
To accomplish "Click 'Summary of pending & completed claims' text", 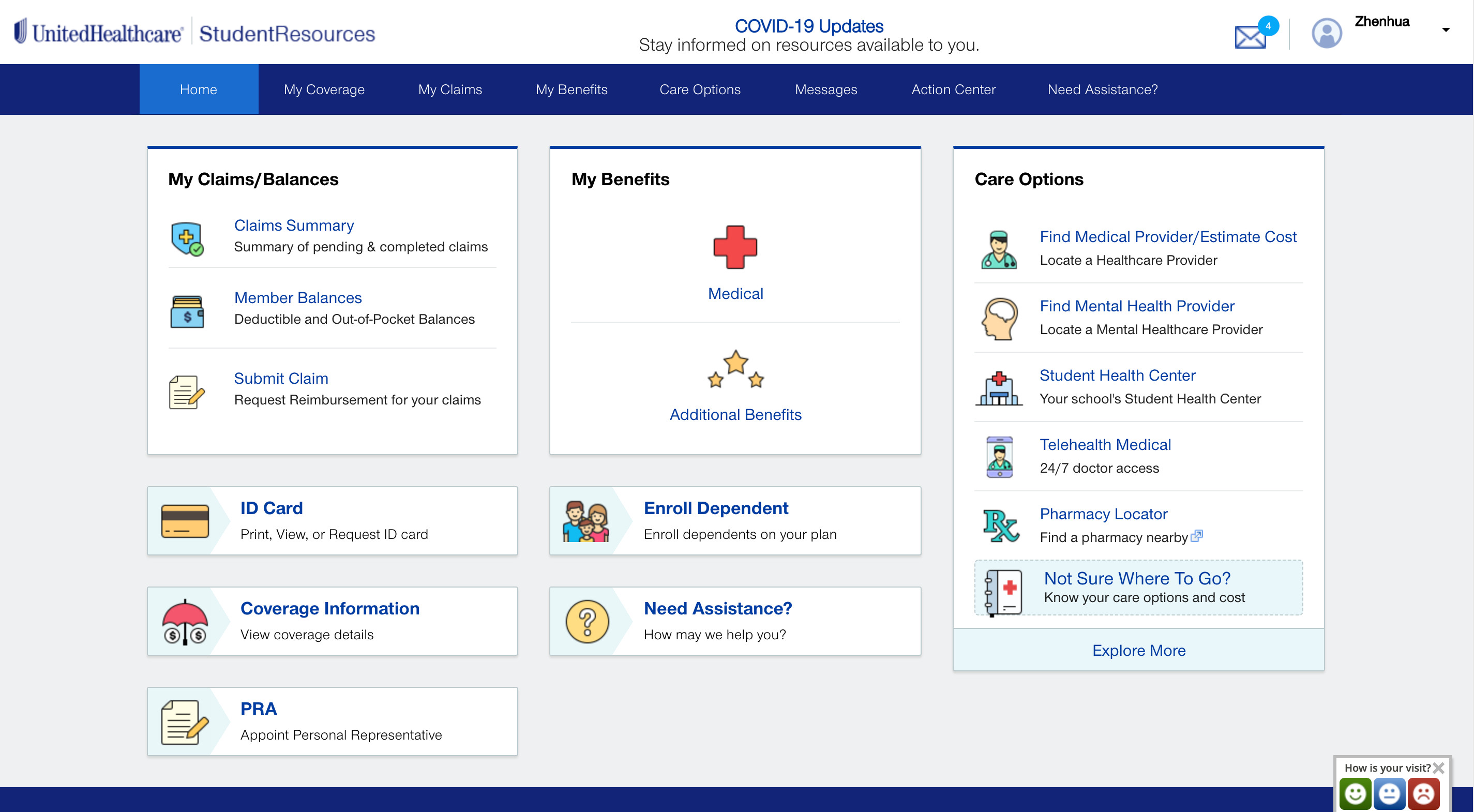I will coord(360,246).
